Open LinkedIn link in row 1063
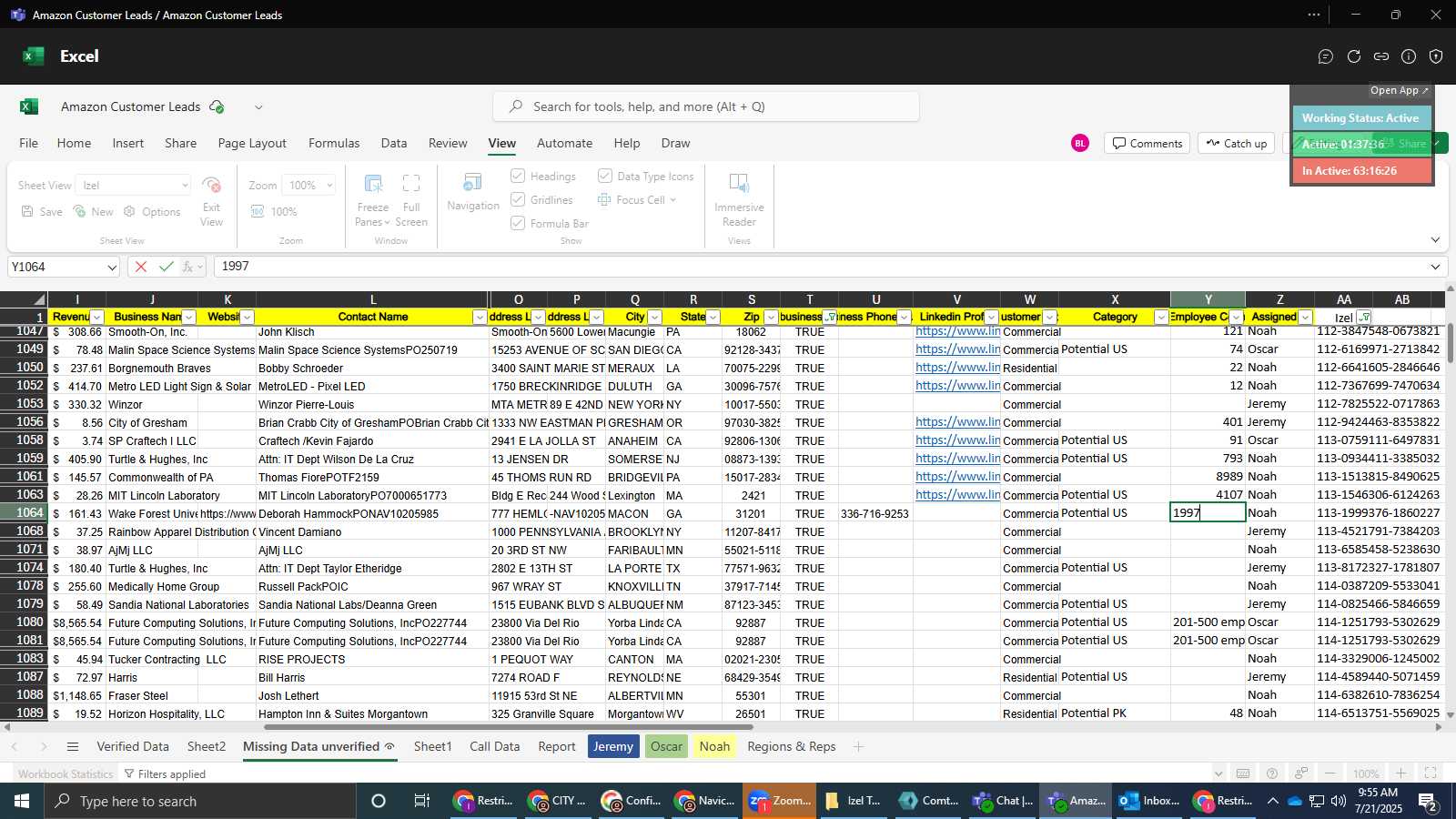This screenshot has width=1456, height=819. pyautogui.click(x=957, y=495)
